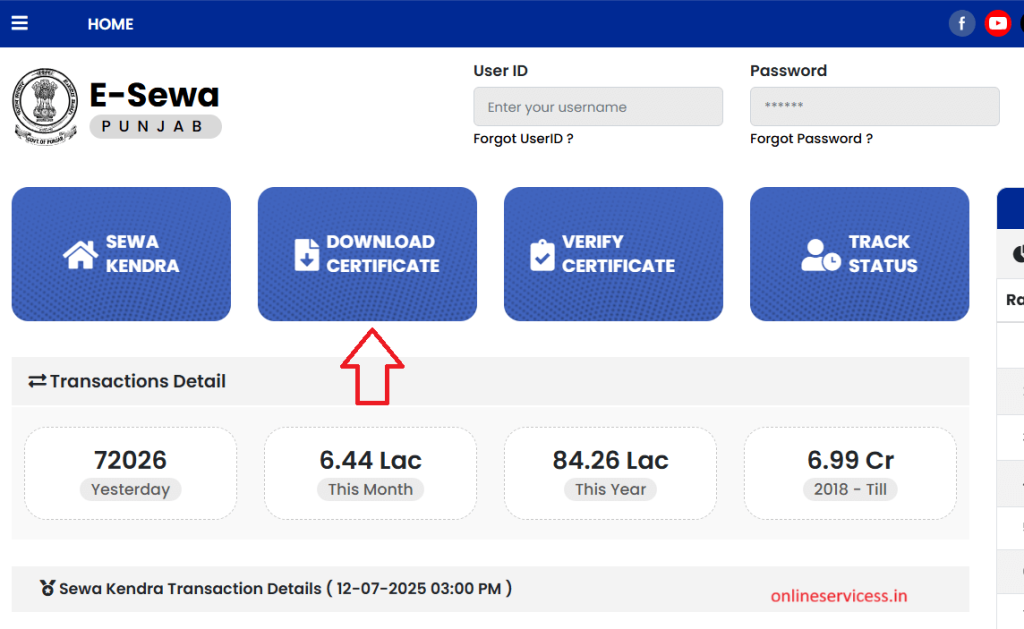Click the Government of Punjab emblem logo
The height and width of the screenshot is (629, 1024).
click(x=44, y=106)
